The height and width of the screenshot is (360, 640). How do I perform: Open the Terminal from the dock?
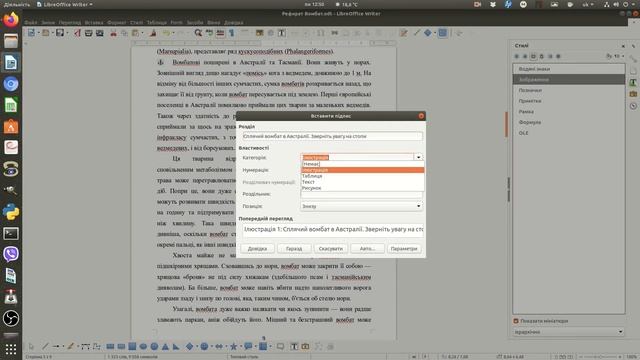[x=11, y=233]
